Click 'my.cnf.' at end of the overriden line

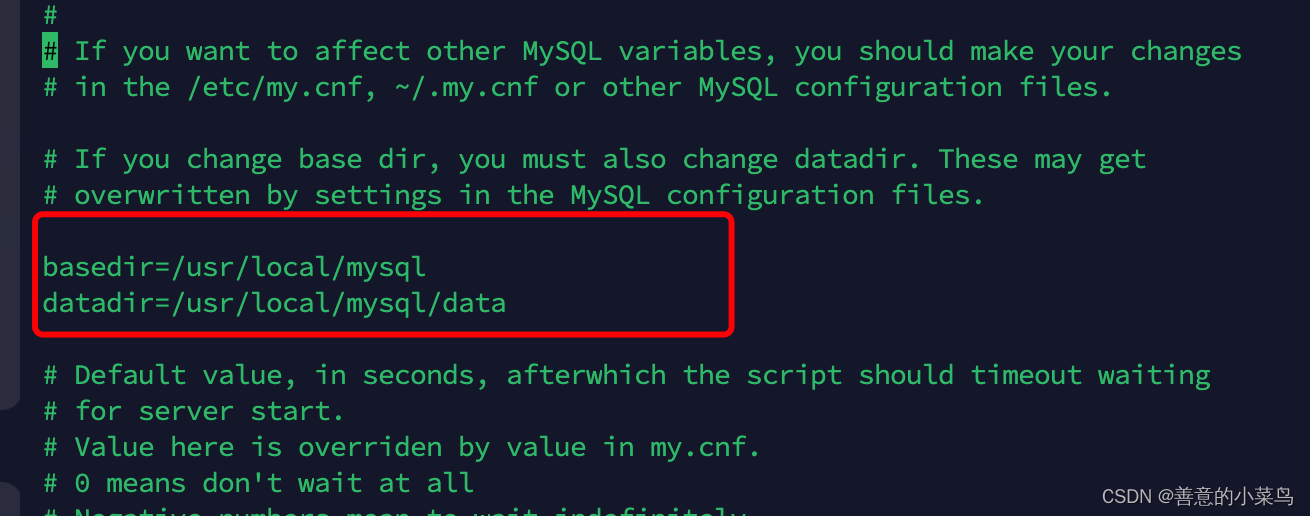pyautogui.click(x=706, y=447)
